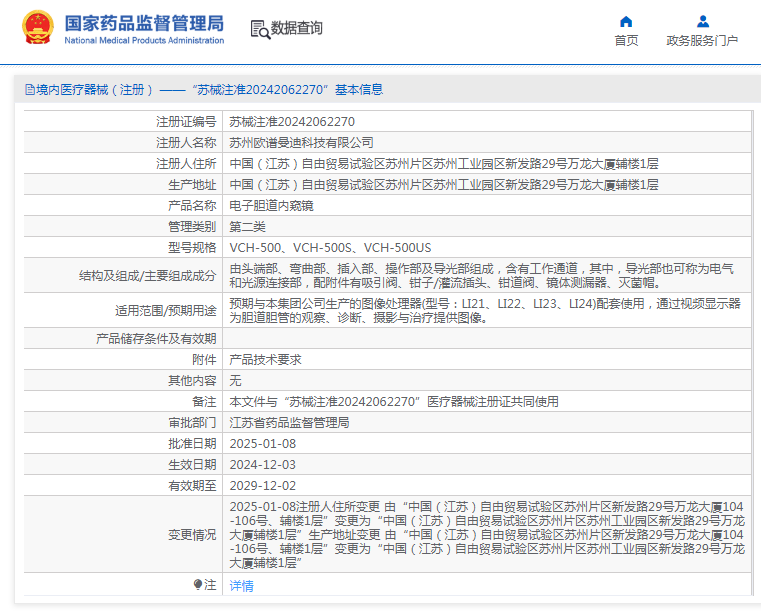Click the 生效日期 label
This screenshot has height=615, width=761.
[x=192, y=465]
